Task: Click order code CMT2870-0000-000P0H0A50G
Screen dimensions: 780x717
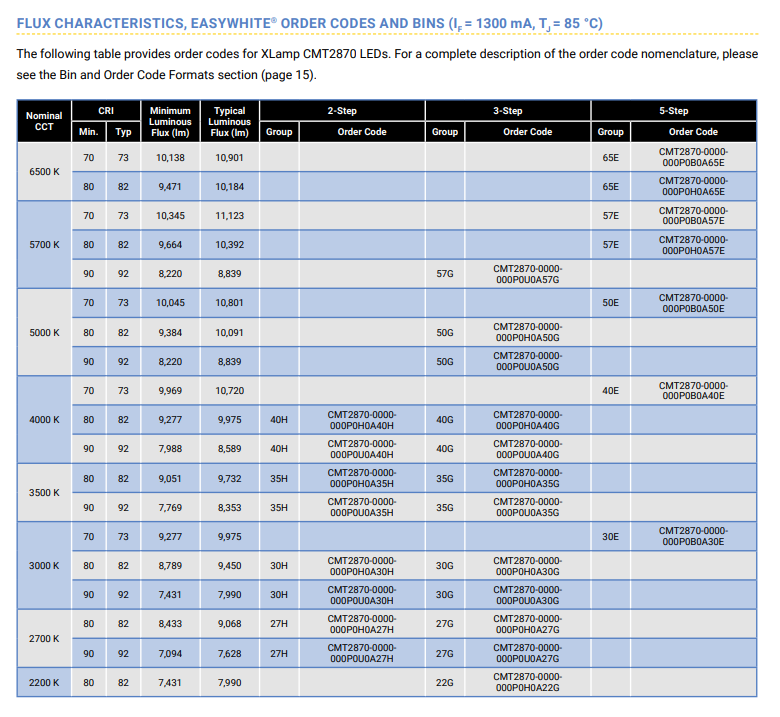Action: (527, 332)
